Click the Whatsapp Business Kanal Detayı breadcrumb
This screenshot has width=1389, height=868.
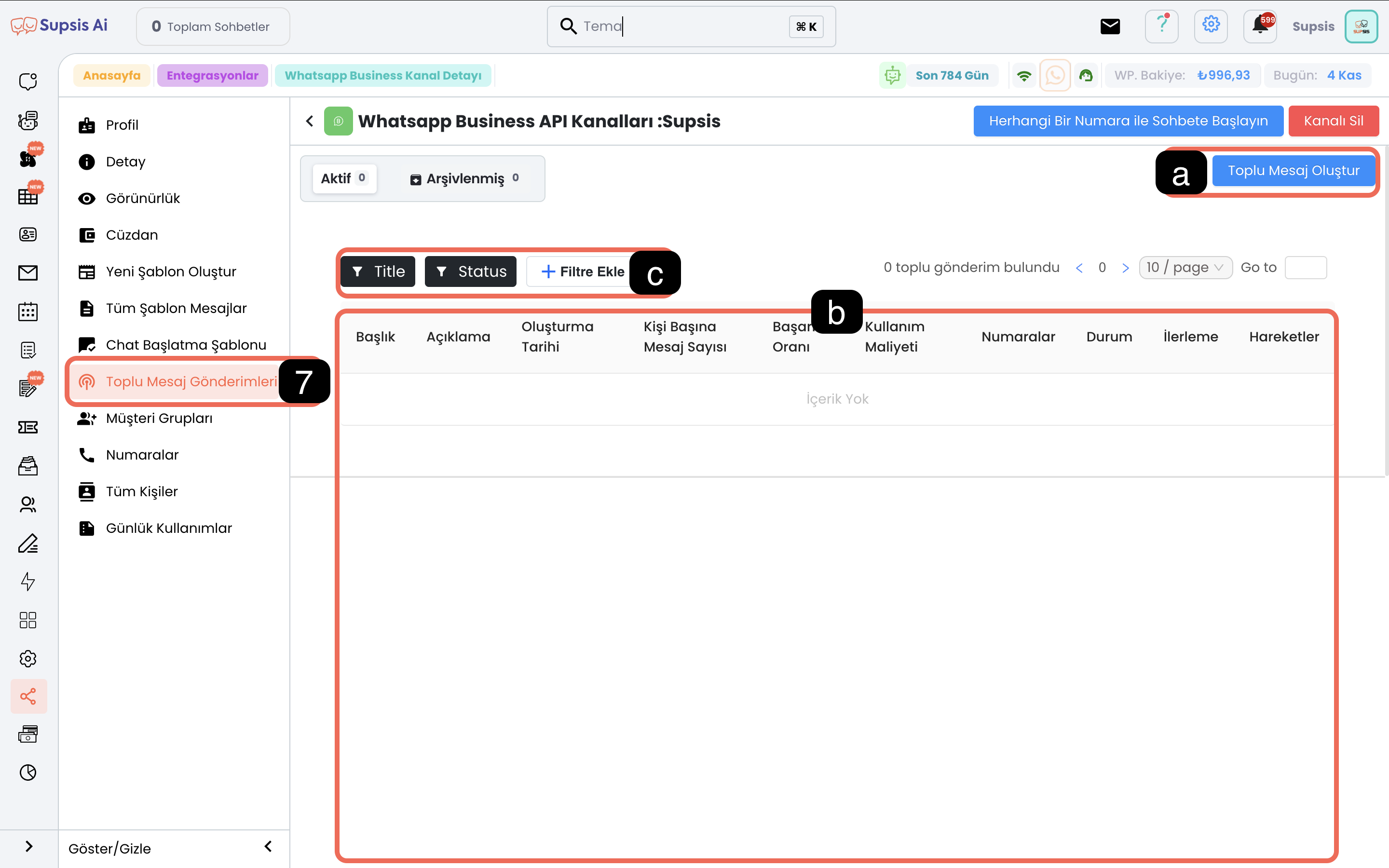coord(383,75)
